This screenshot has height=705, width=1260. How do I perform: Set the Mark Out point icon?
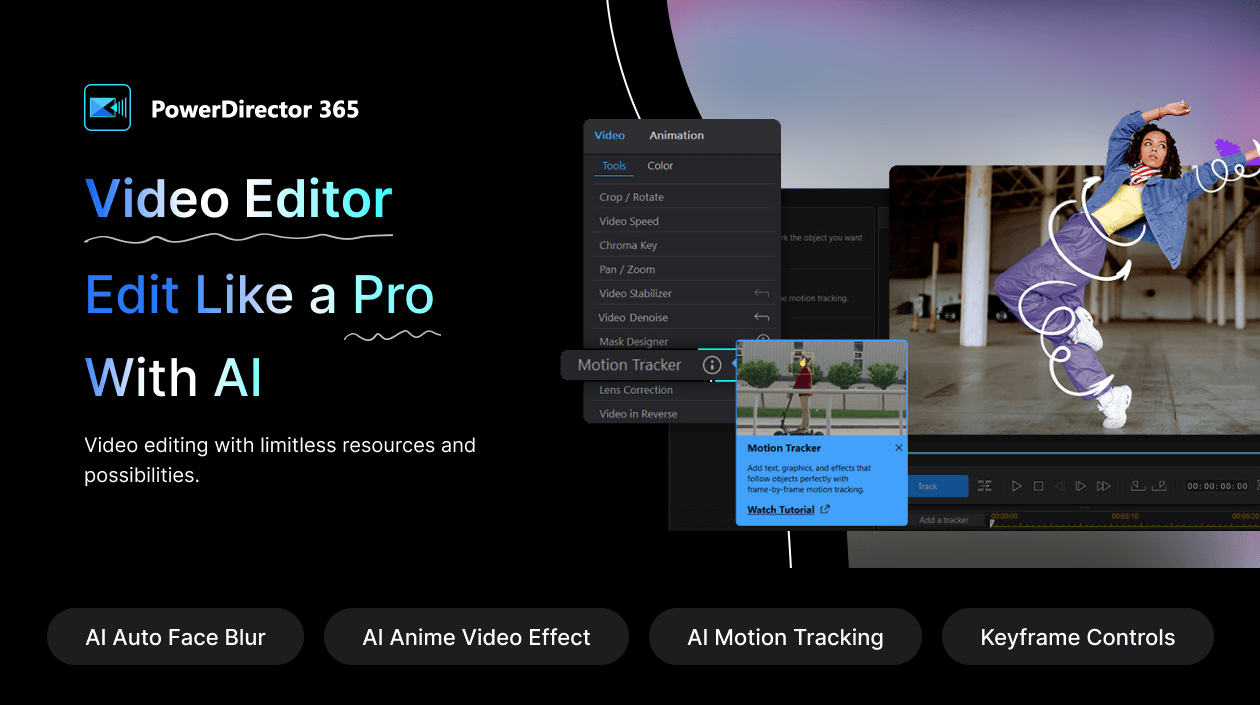pyautogui.click(x=1159, y=486)
